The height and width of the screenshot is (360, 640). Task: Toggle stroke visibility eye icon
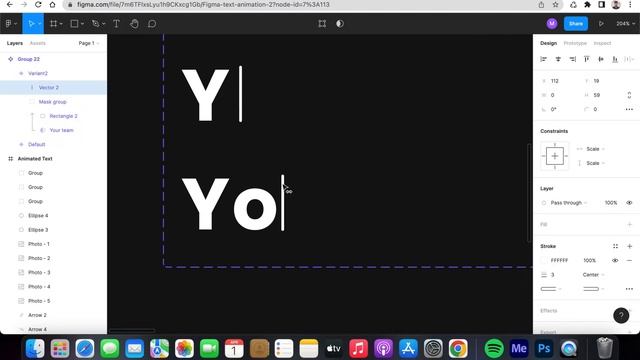615,260
